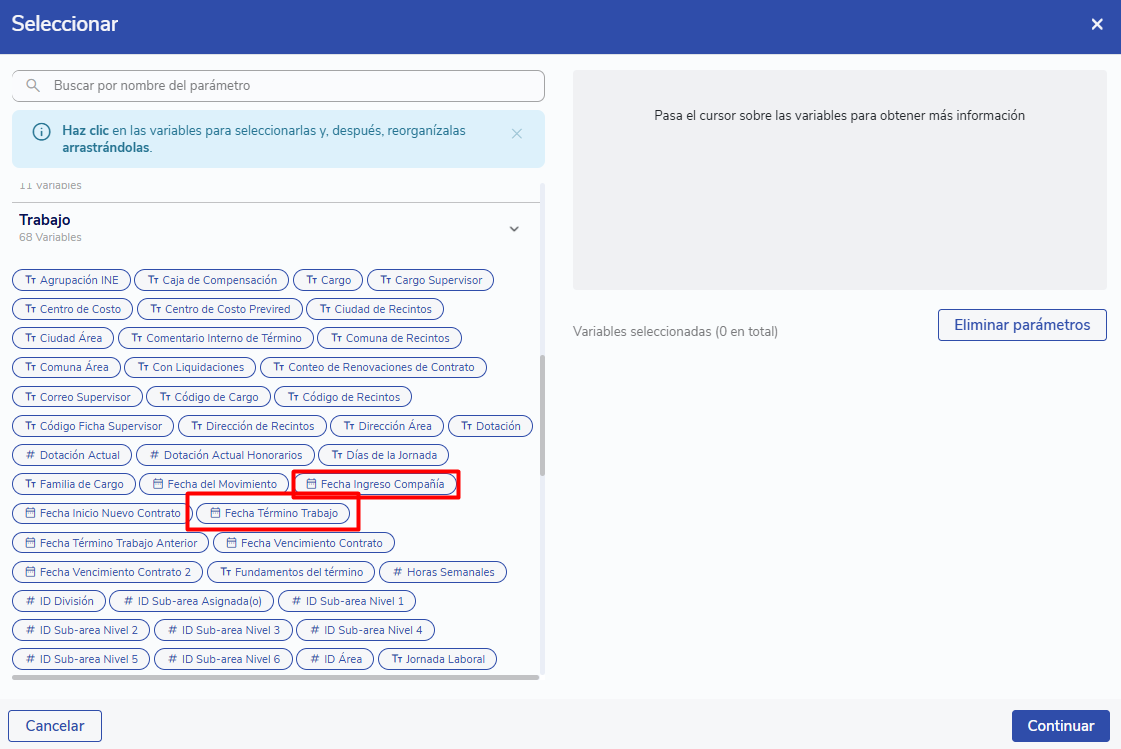
Task: Add the Correo Supervisor variable
Action: [x=77, y=397]
